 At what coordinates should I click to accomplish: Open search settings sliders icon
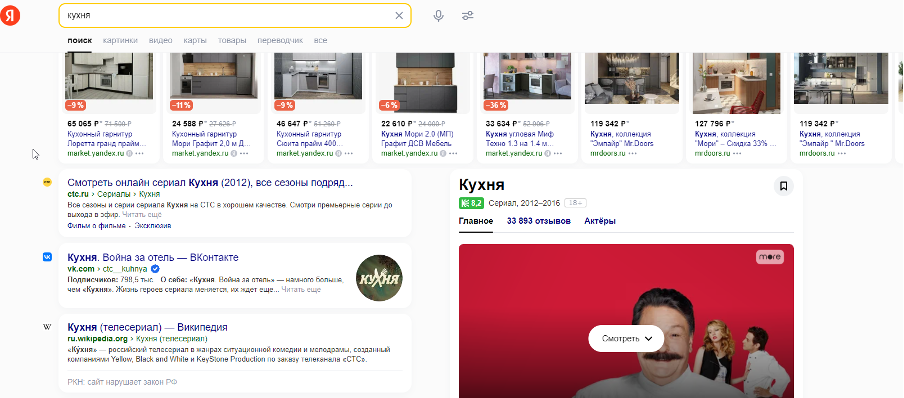[x=468, y=16]
